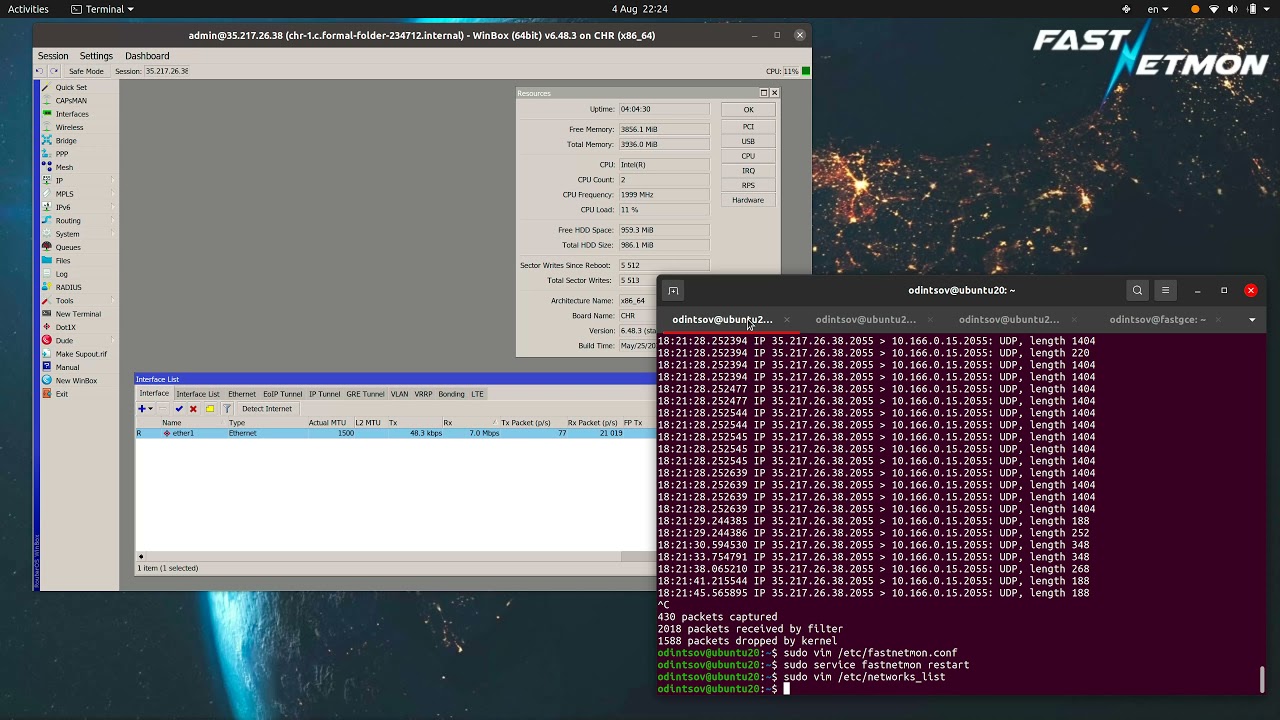Click the WinBox undo arrow
Image resolution: width=1280 pixels, height=720 pixels.
(42, 71)
